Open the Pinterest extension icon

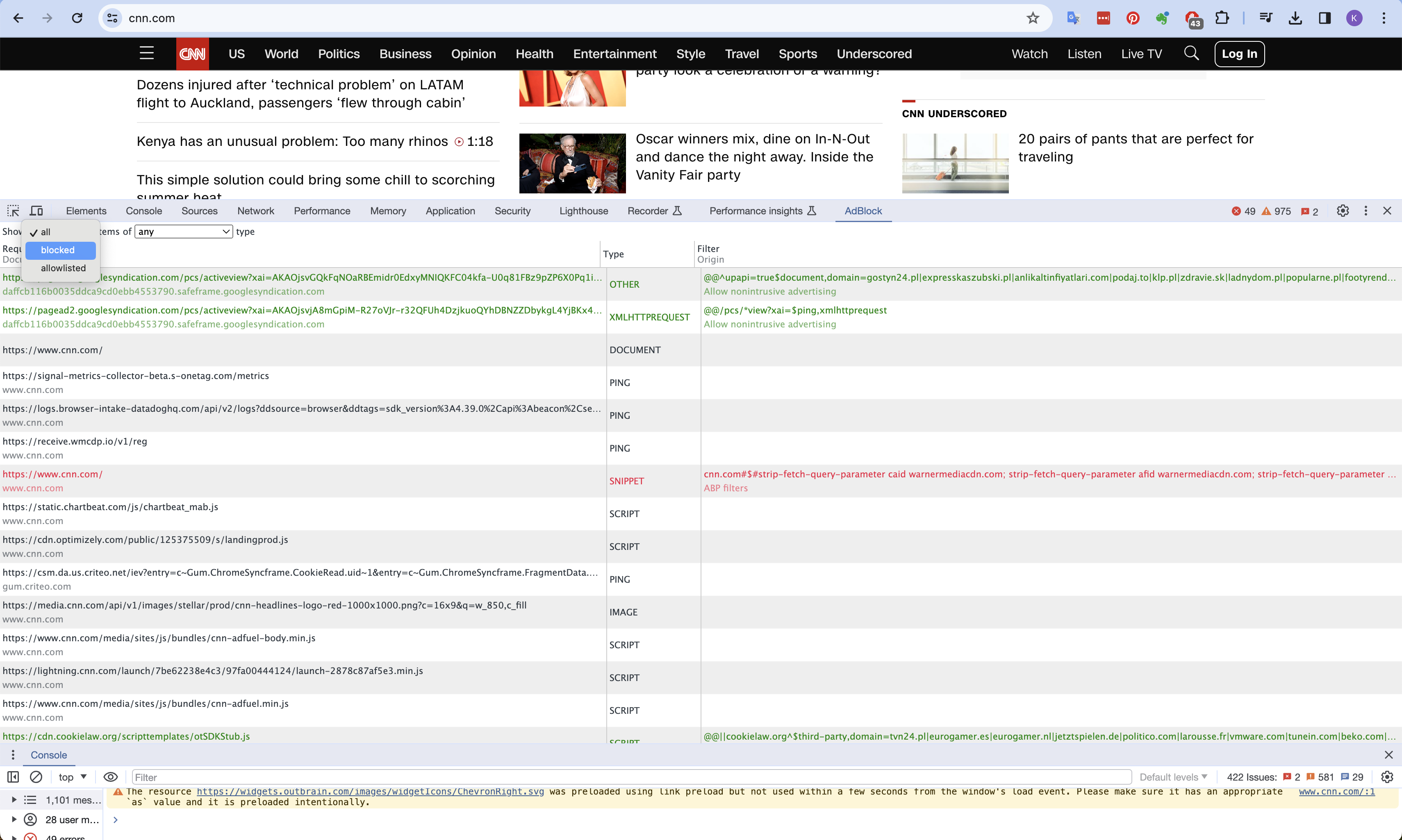(1133, 18)
